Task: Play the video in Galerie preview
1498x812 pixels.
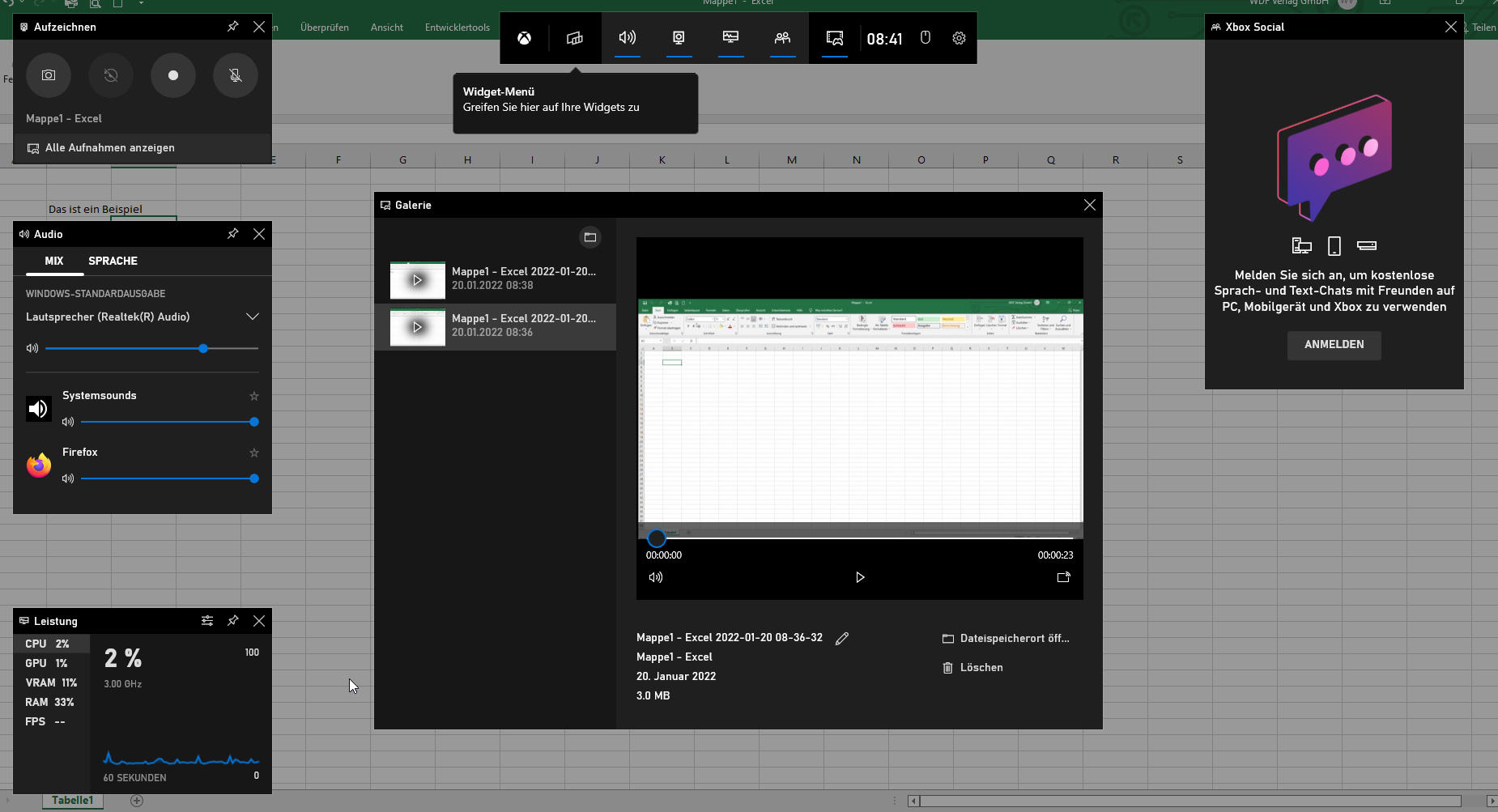Action: [860, 577]
